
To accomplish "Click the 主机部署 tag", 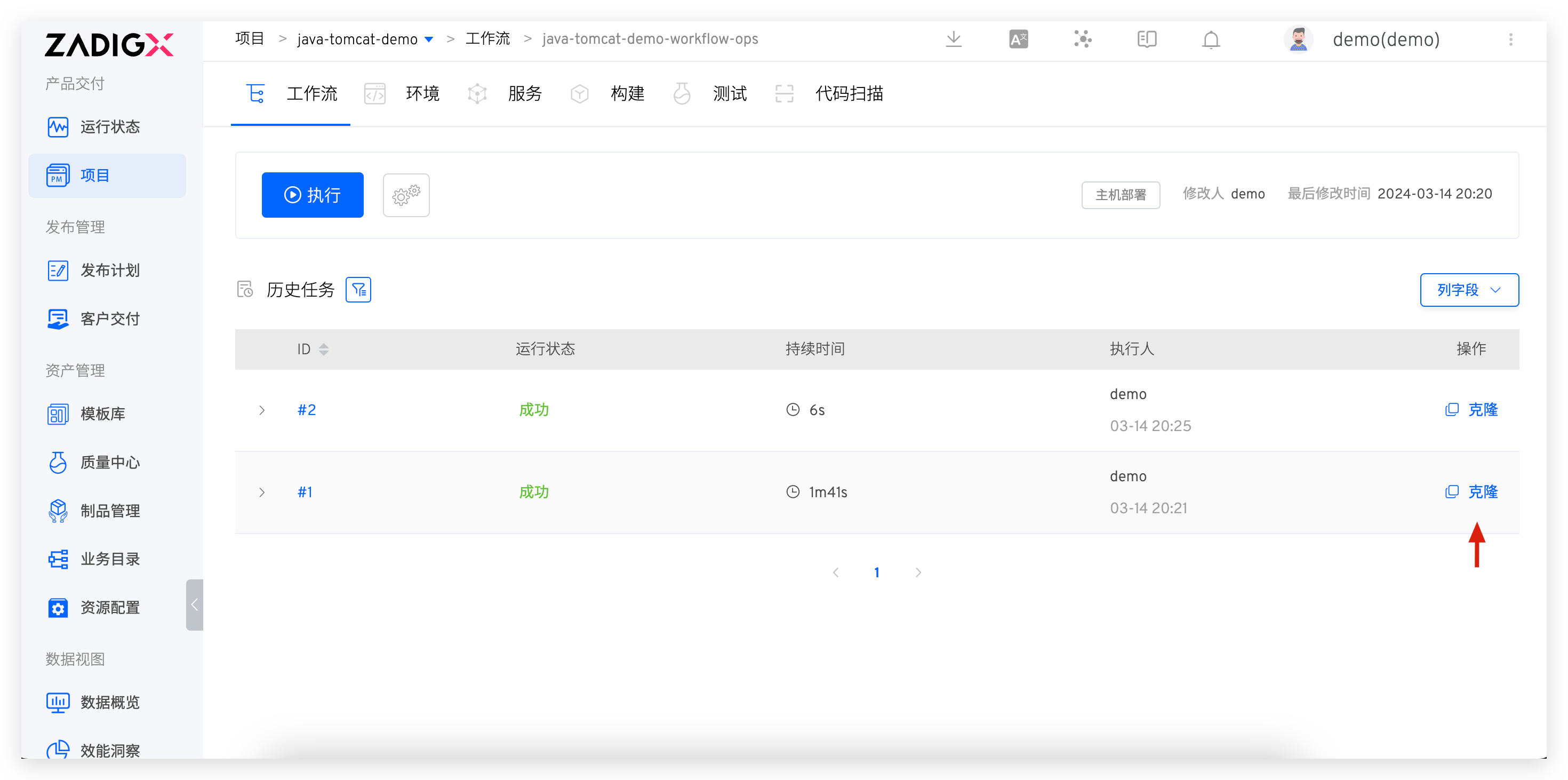I will [x=1121, y=195].
